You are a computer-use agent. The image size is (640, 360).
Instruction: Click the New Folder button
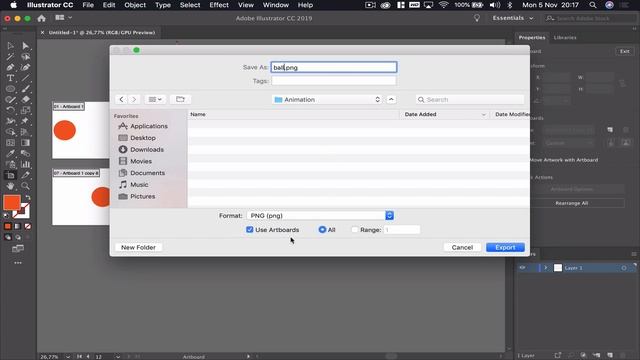click(138, 247)
